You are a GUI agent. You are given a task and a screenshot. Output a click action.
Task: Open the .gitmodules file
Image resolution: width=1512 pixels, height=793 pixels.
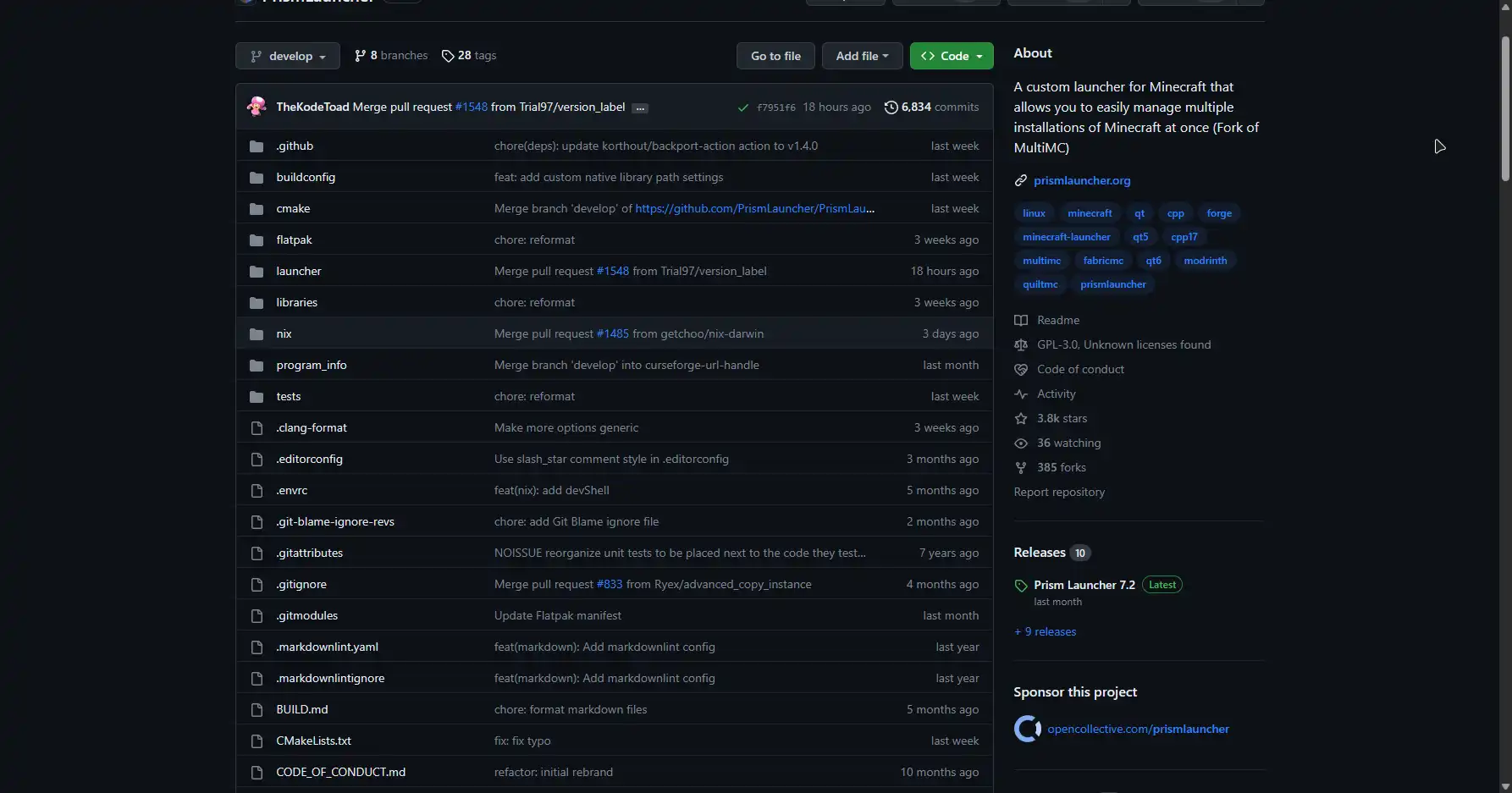(x=306, y=615)
